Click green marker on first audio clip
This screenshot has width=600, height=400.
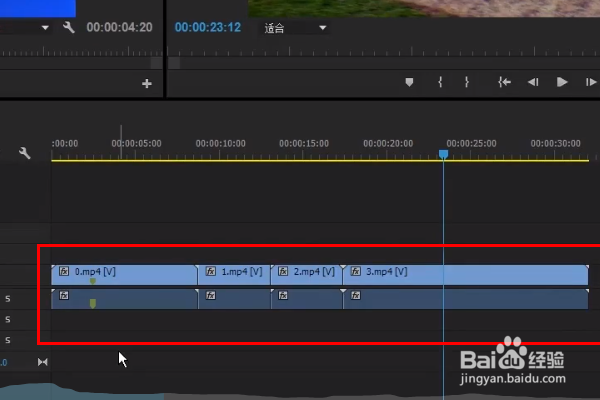pyautogui.click(x=93, y=304)
